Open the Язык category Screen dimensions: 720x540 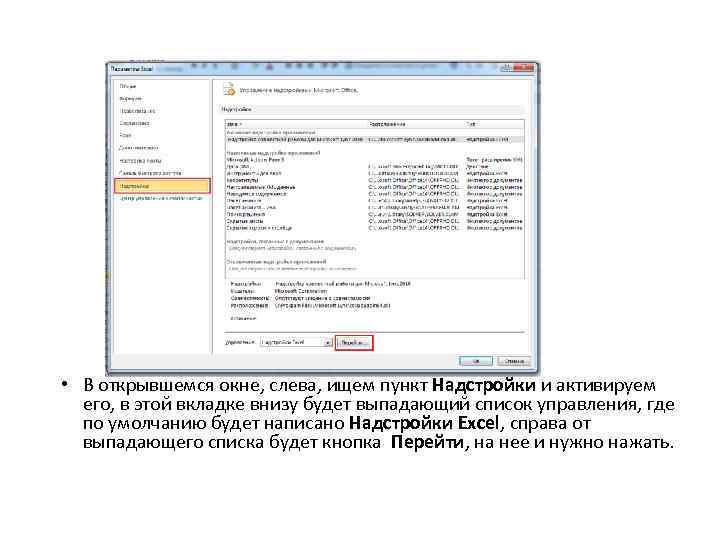click(125, 135)
